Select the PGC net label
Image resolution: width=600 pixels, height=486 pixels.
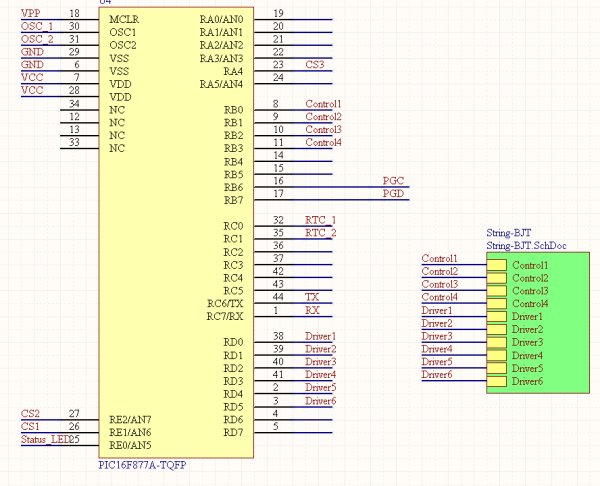pyautogui.click(x=393, y=181)
